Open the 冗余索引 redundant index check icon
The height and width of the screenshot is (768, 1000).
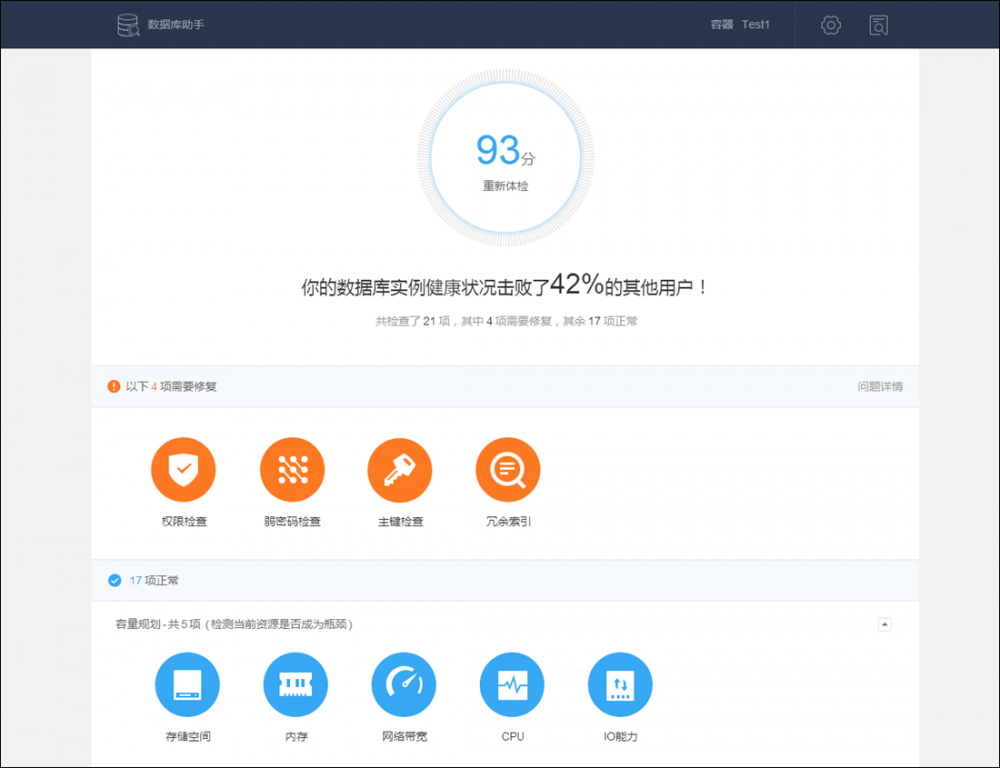point(507,469)
